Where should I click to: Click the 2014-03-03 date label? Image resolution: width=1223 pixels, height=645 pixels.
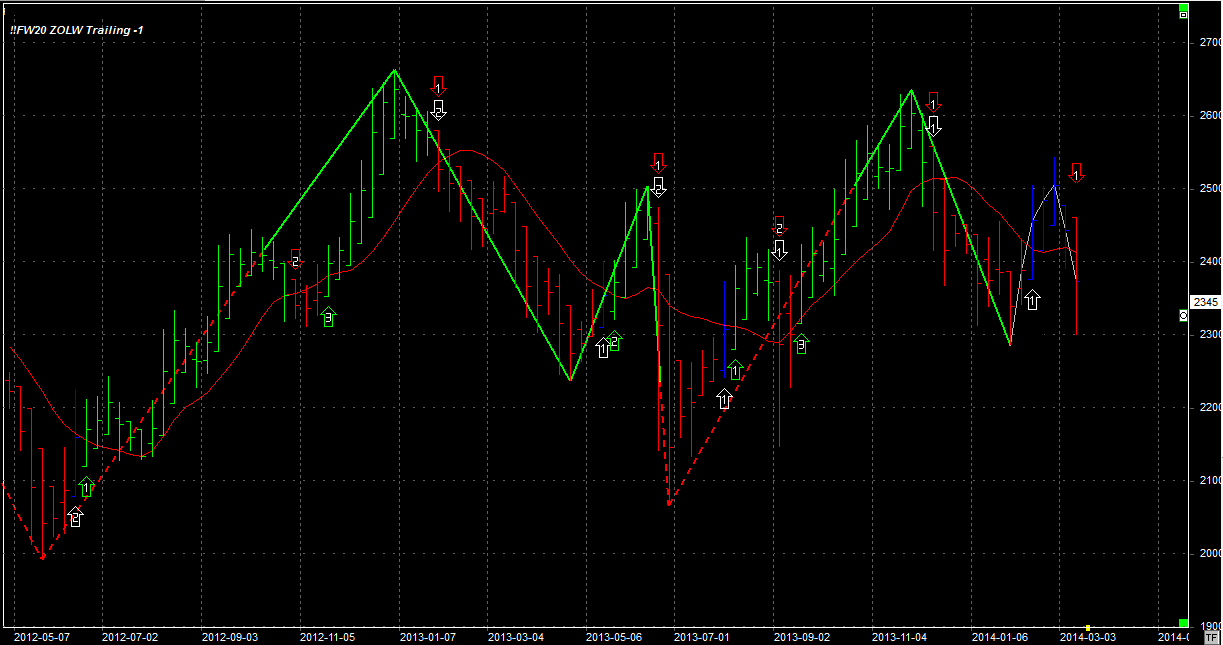pyautogui.click(x=1087, y=636)
